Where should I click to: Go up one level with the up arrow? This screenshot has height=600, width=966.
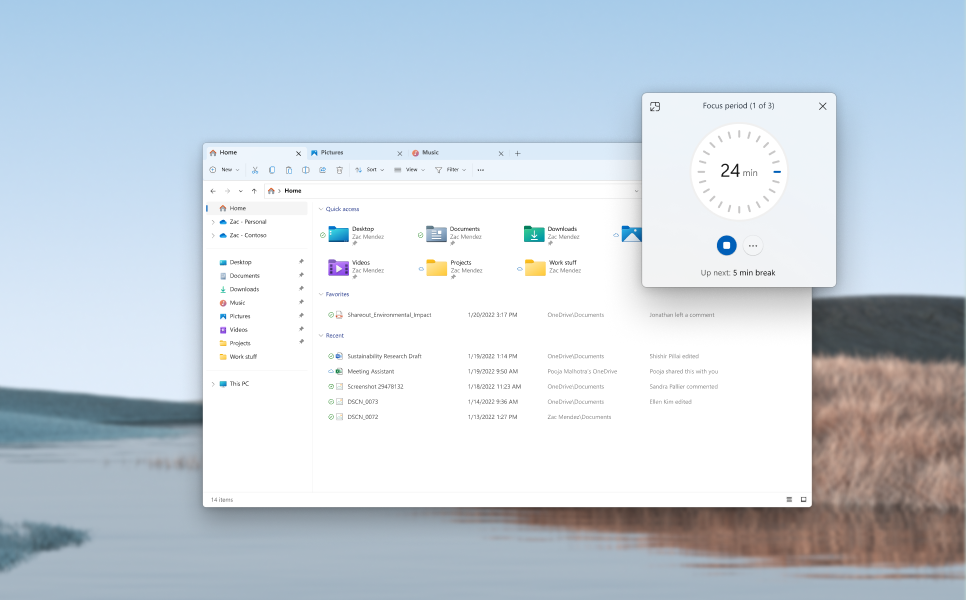pos(254,191)
